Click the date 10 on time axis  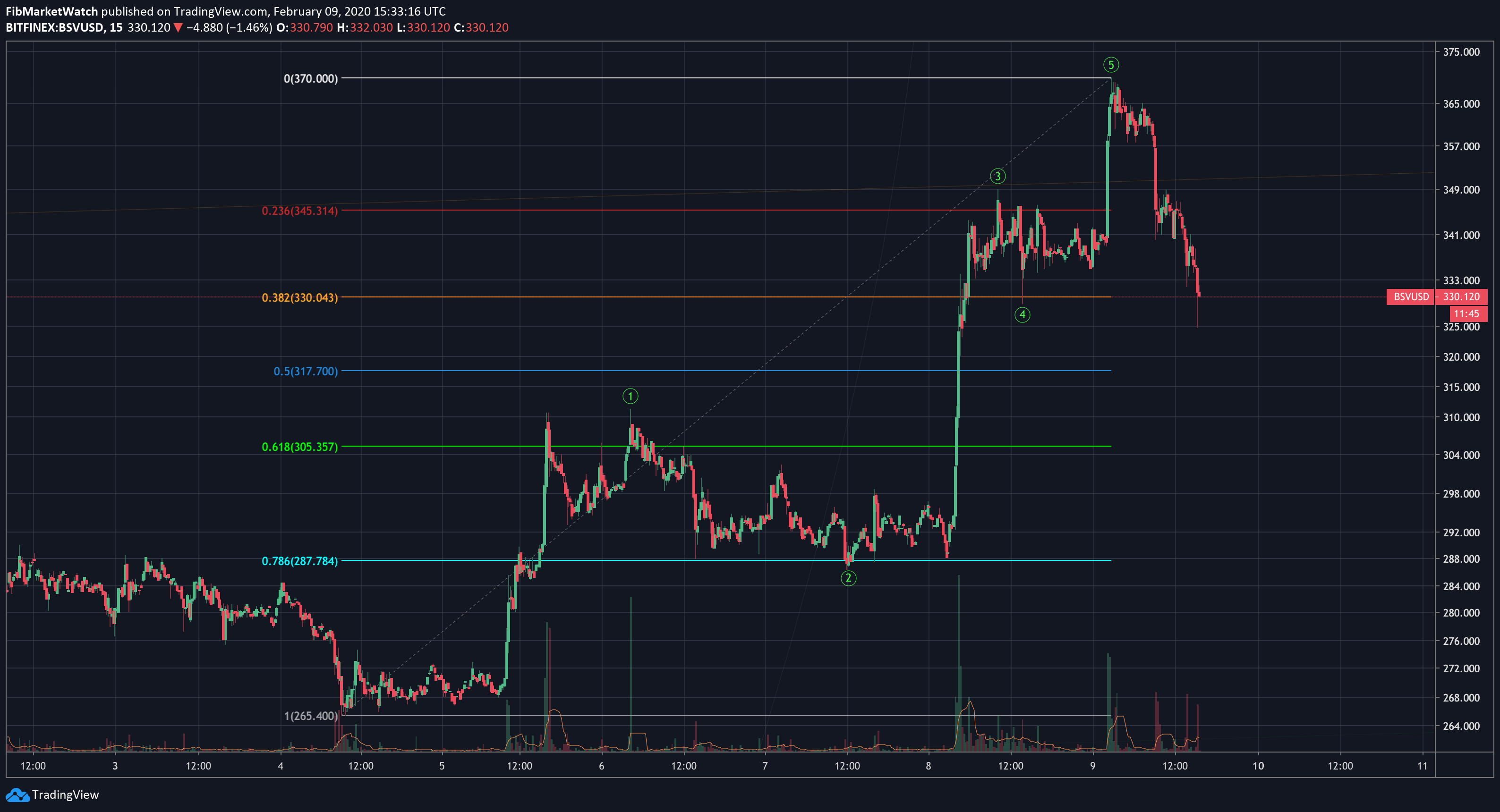tap(1258, 766)
